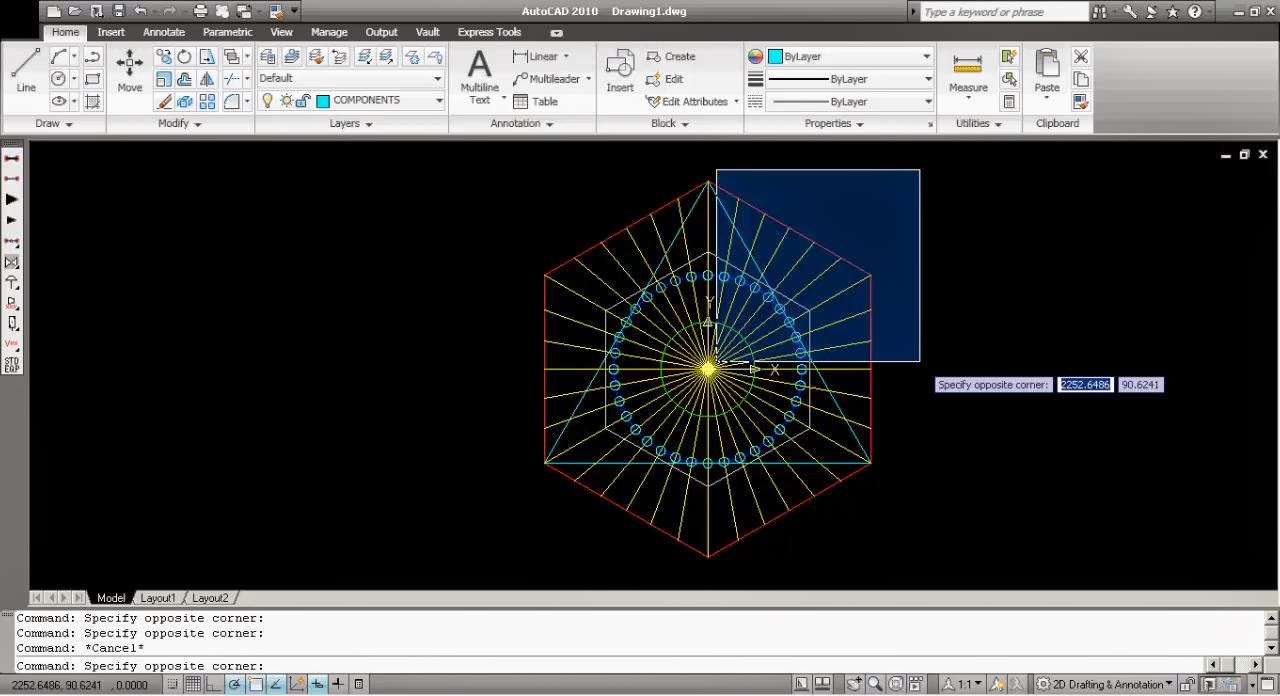
Task: Insert a Table from the Annotation panel
Action: pyautogui.click(x=538, y=101)
